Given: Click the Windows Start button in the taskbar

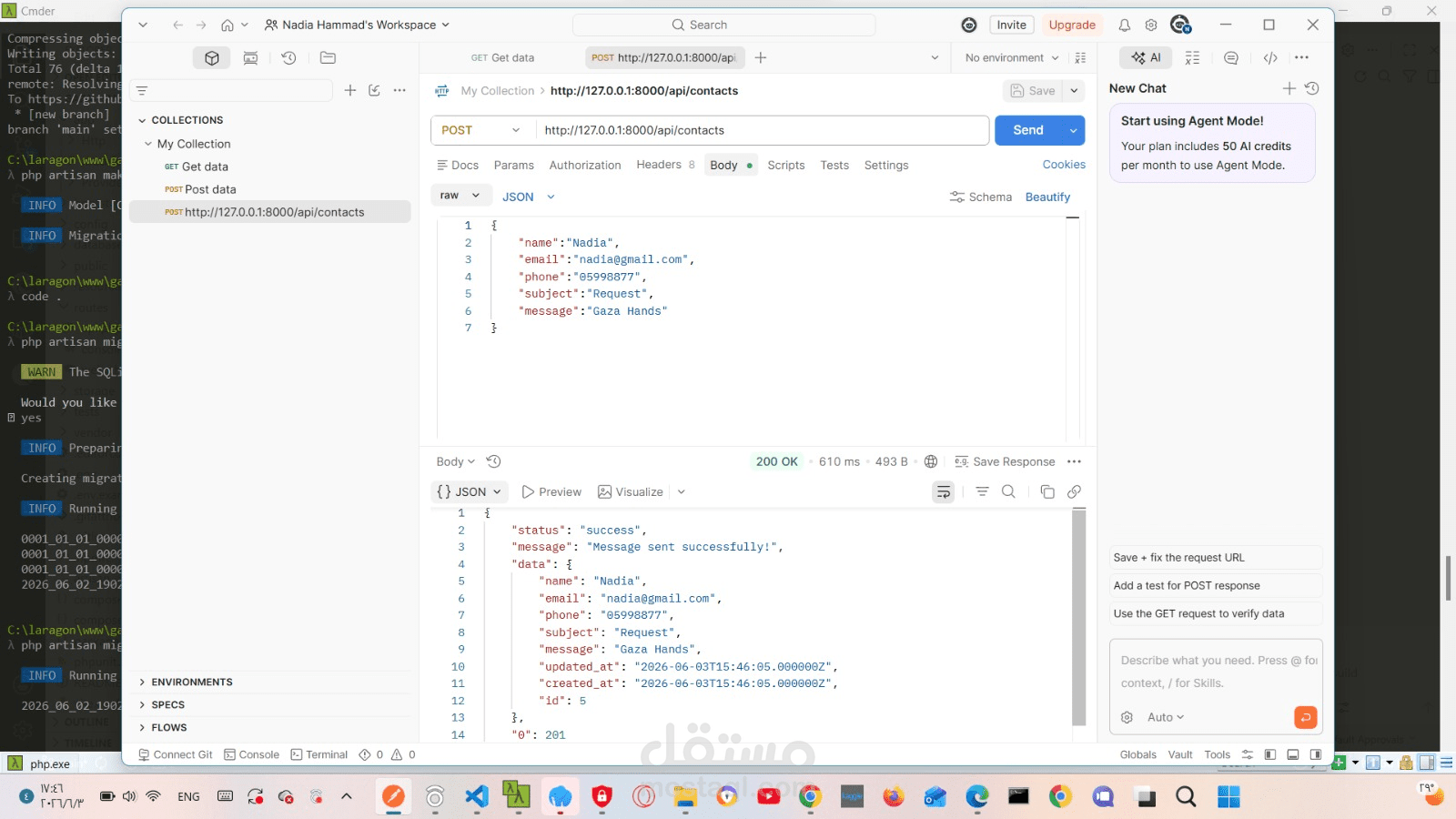Looking at the screenshot, I should [x=1228, y=797].
